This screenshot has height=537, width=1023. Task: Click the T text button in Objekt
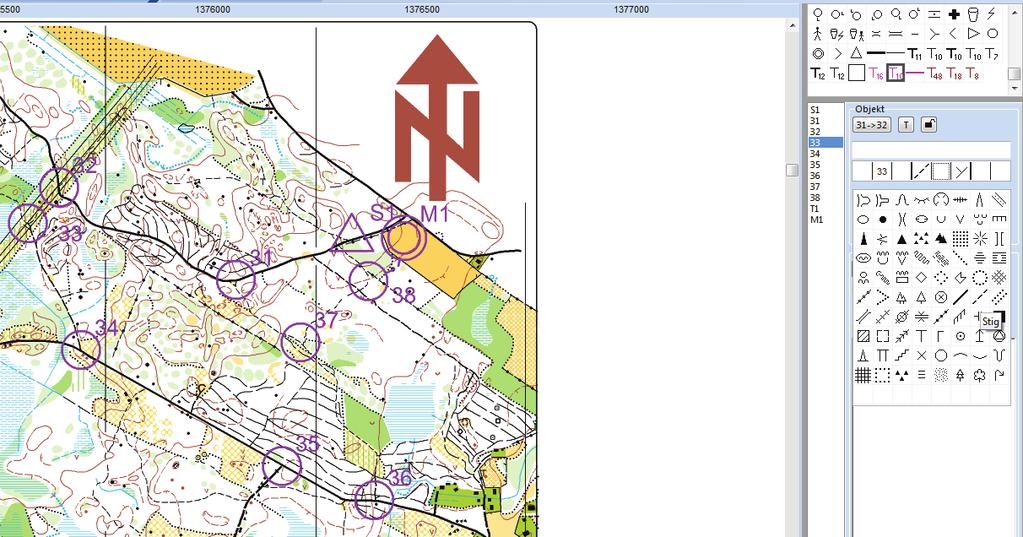point(906,125)
